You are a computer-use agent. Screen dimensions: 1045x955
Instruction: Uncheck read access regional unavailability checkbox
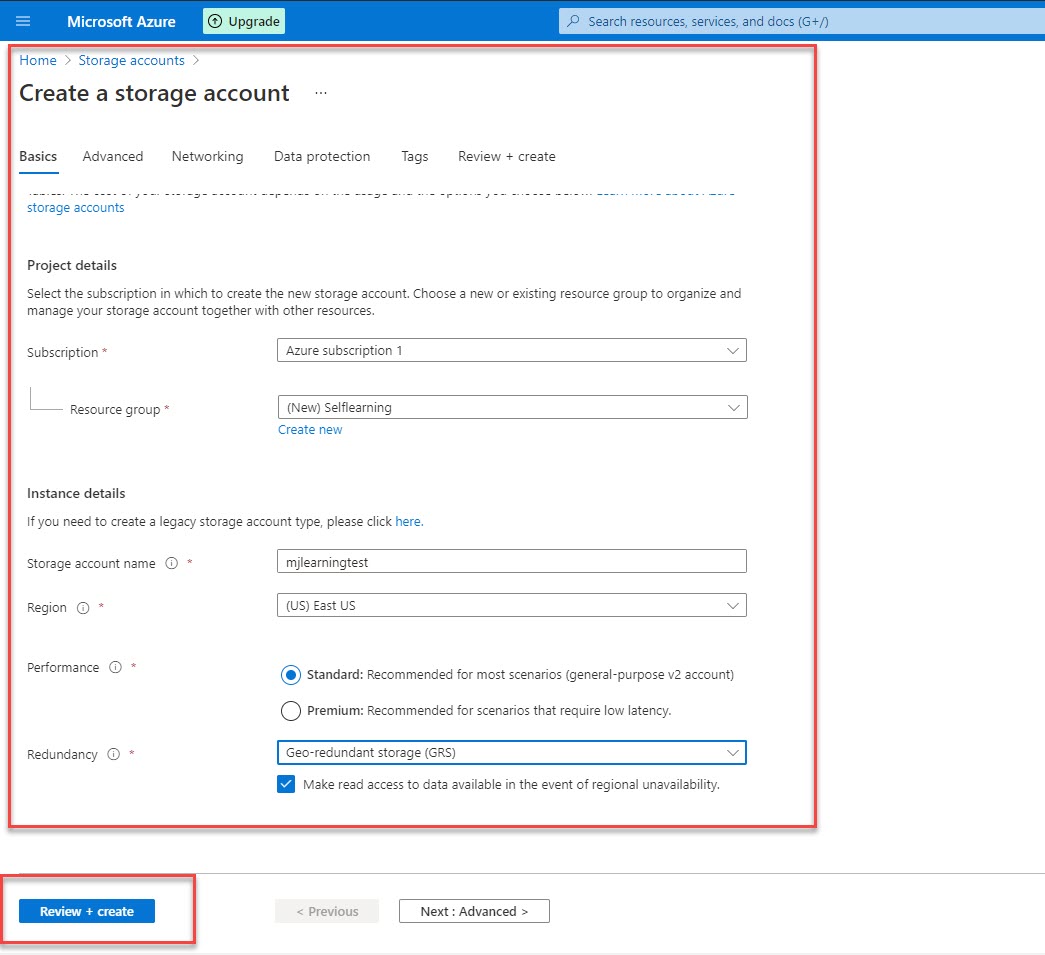click(x=286, y=784)
